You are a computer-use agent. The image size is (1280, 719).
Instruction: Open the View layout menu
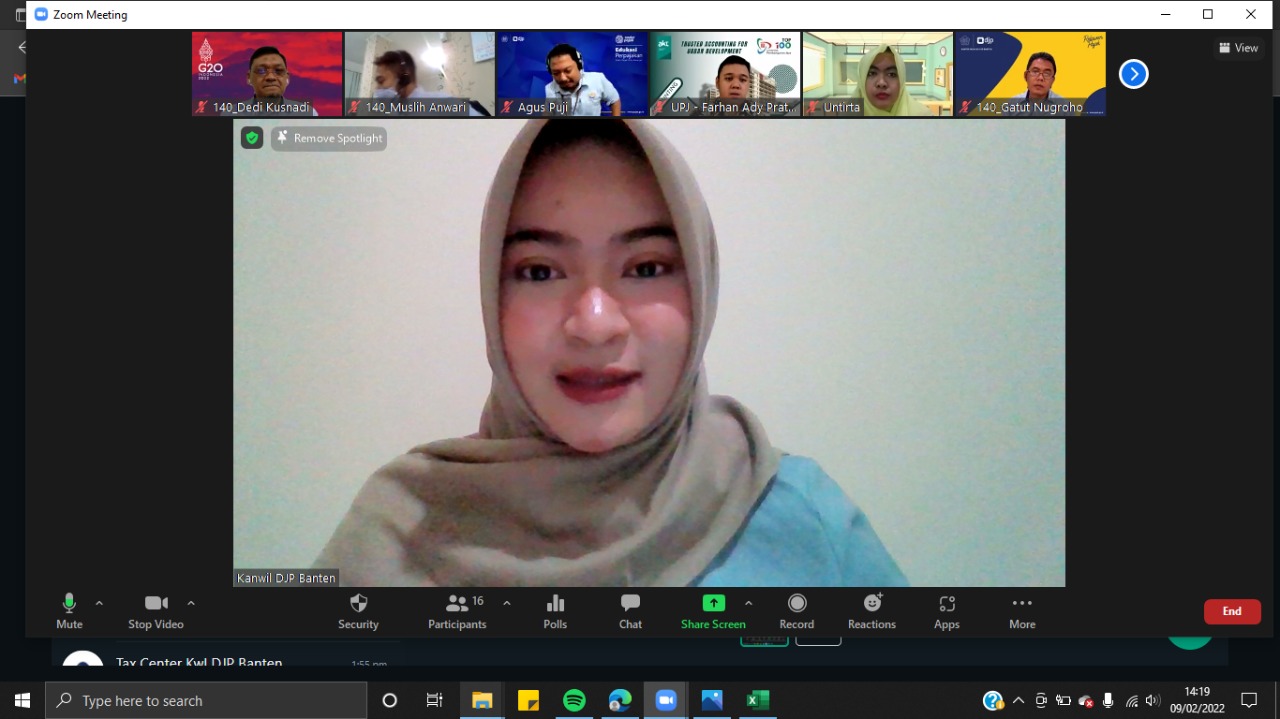(1238, 48)
